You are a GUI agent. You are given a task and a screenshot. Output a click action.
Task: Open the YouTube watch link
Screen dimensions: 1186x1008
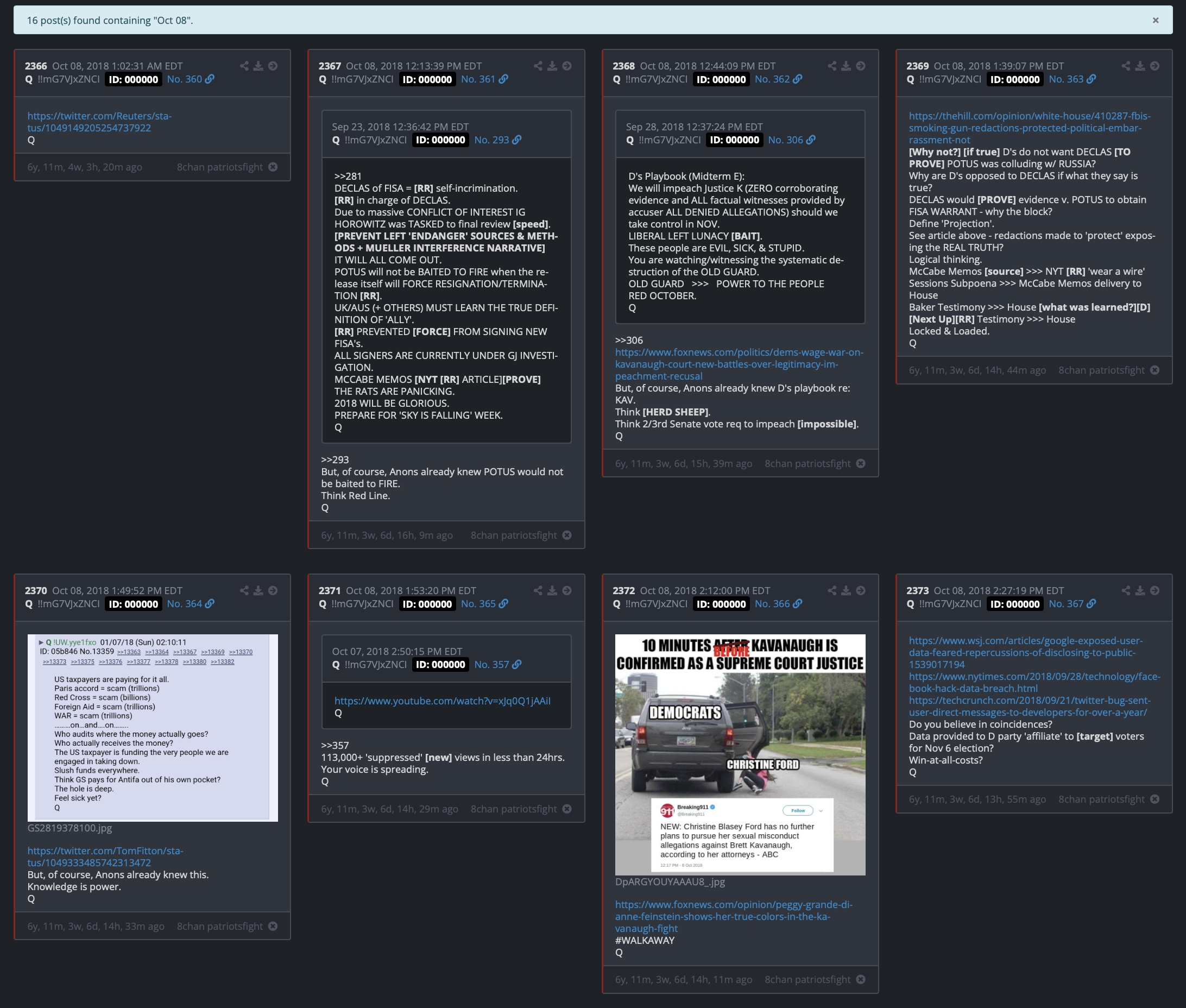442,701
